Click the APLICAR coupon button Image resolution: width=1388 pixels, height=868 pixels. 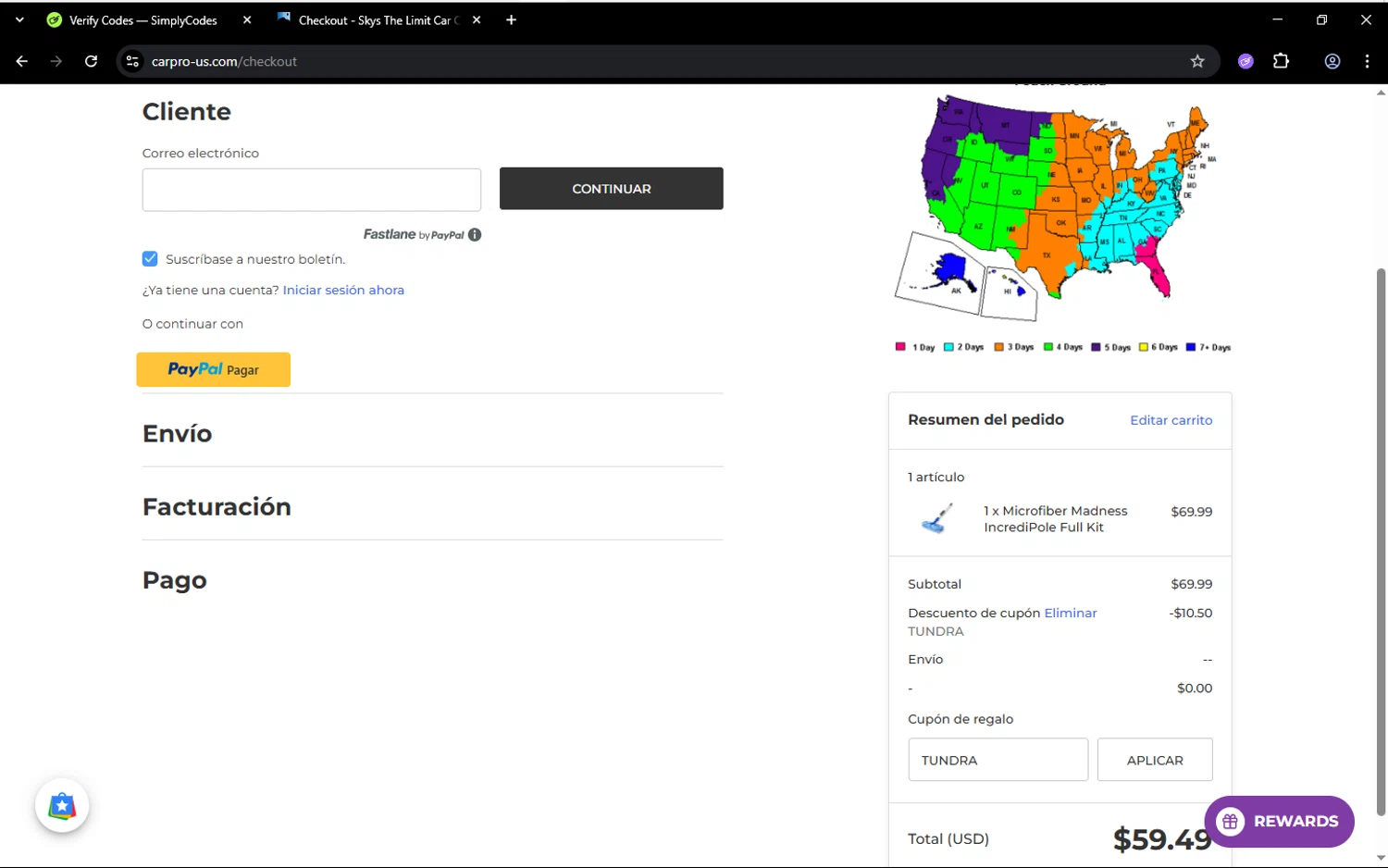1154,760
